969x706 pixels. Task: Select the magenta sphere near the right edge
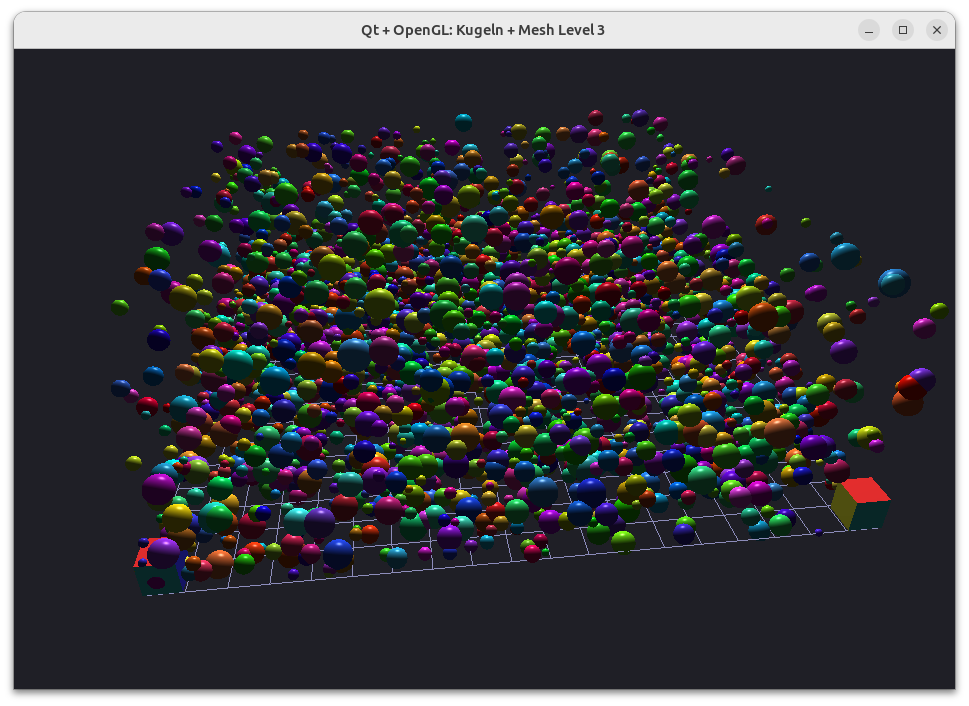click(x=925, y=328)
